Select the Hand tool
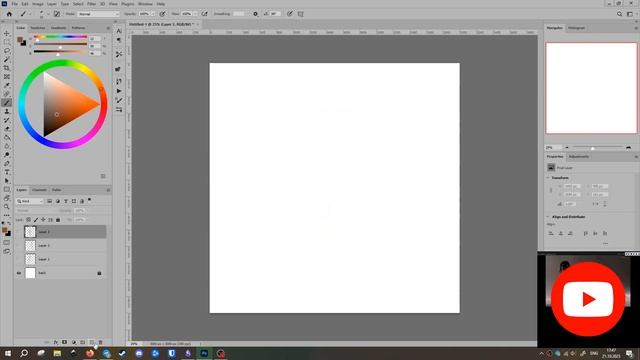 tap(7, 198)
